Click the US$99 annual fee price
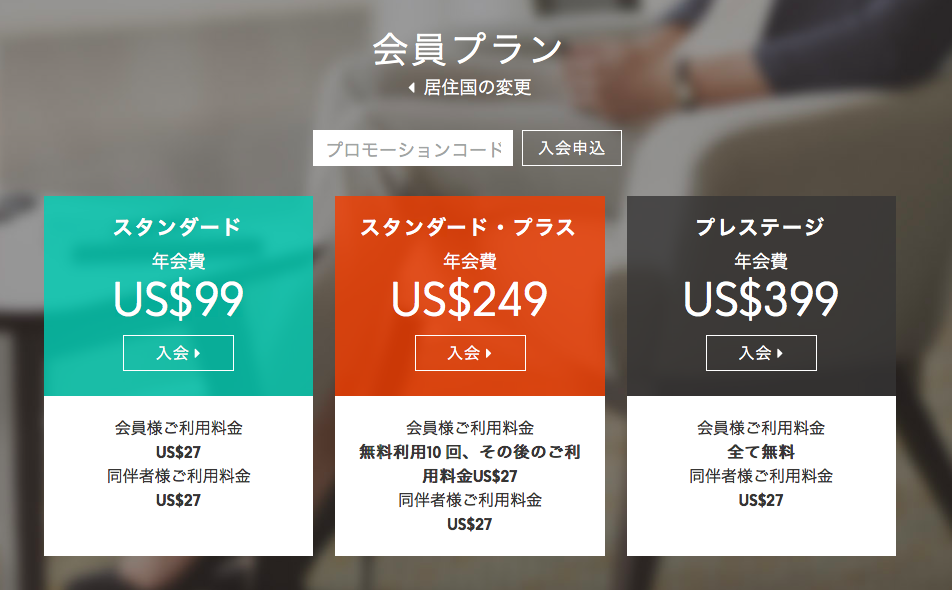This screenshot has width=952, height=590. [x=178, y=299]
